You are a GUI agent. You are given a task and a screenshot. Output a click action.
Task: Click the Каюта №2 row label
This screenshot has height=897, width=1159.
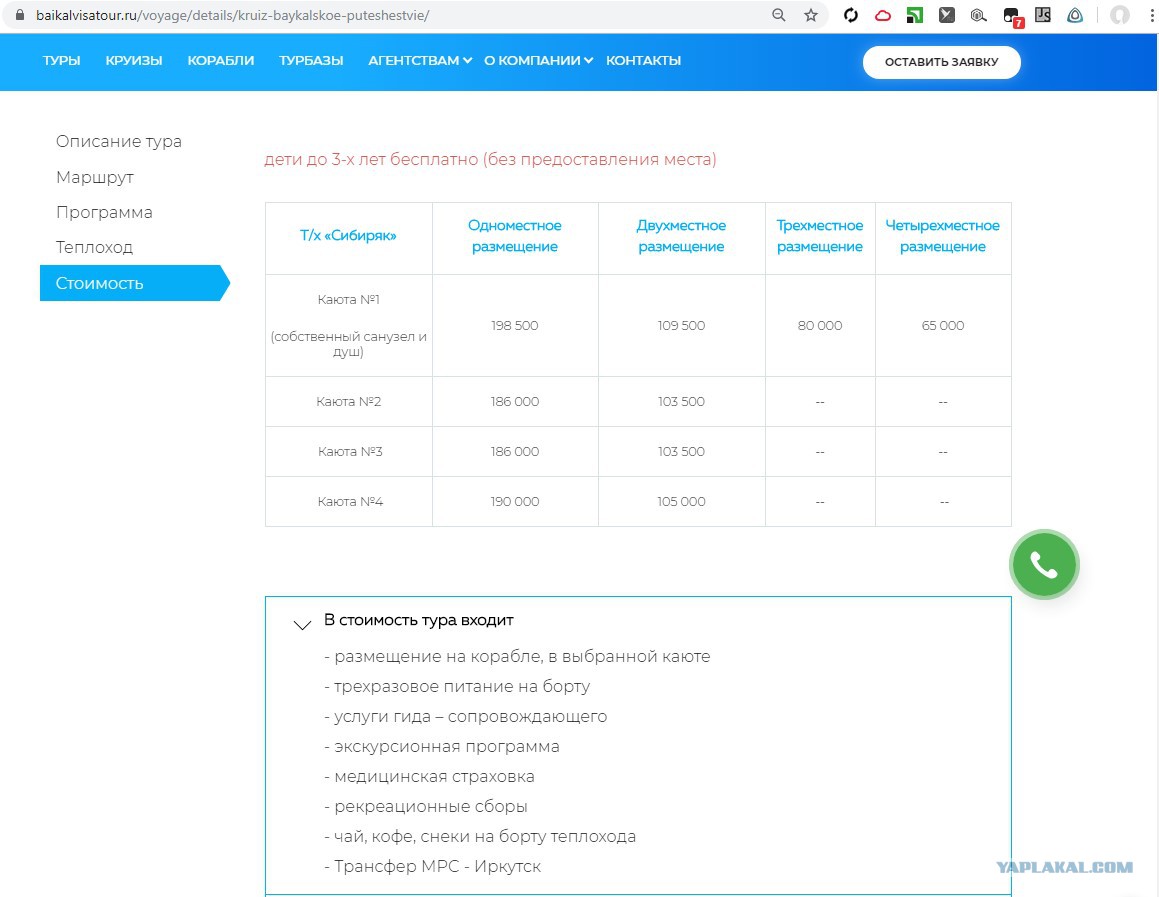tap(348, 401)
